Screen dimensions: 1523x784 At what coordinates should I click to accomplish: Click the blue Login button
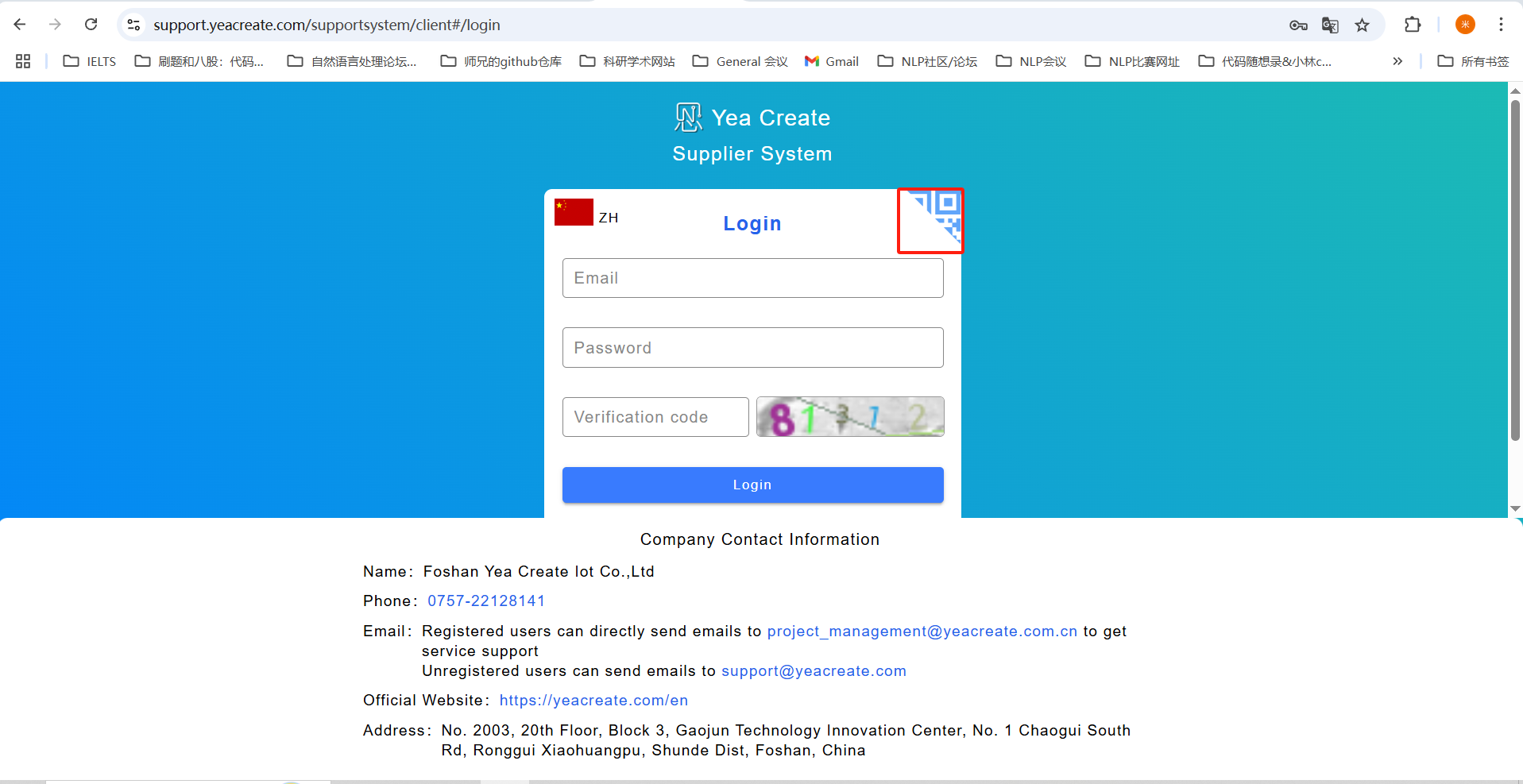(x=752, y=485)
